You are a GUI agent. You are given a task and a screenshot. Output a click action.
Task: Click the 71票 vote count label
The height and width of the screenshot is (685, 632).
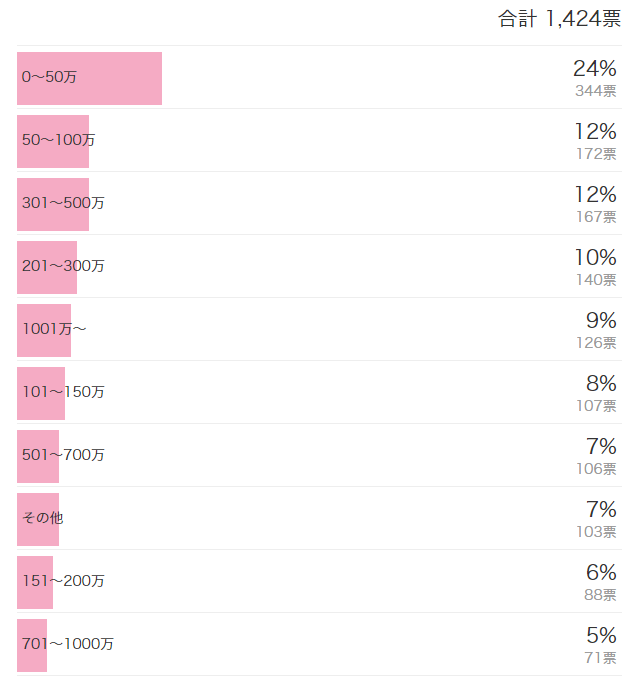600,658
